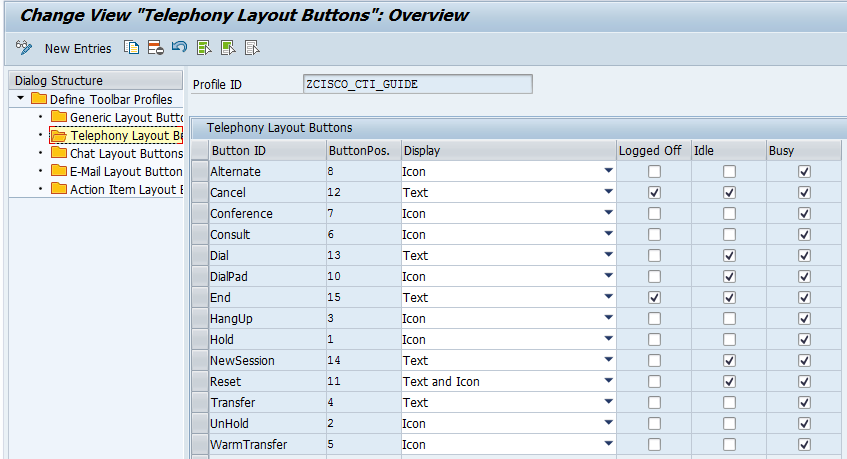
Task: Click New Entries button
Action: click(78, 48)
